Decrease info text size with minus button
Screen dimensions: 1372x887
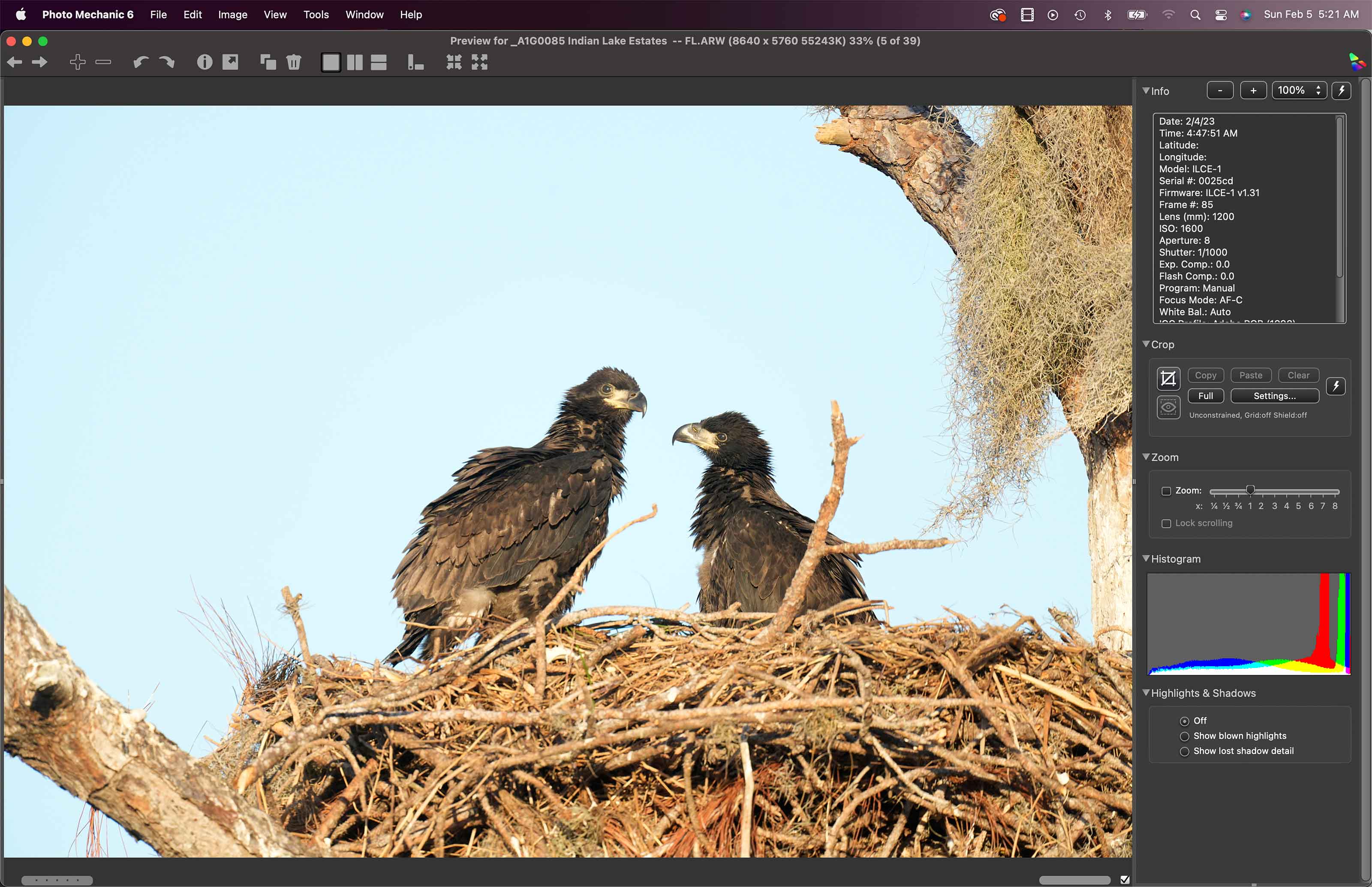(1220, 90)
